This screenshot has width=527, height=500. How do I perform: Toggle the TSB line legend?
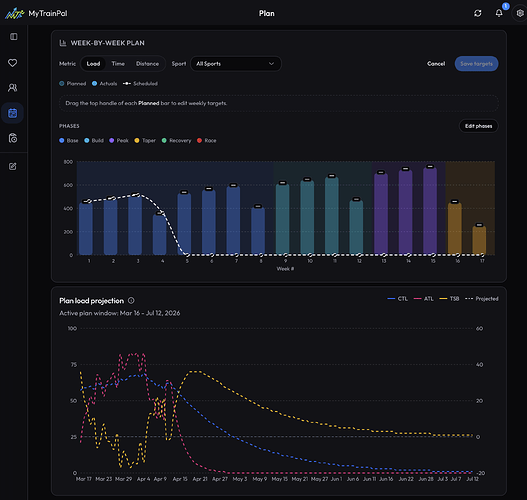[x=449, y=299]
